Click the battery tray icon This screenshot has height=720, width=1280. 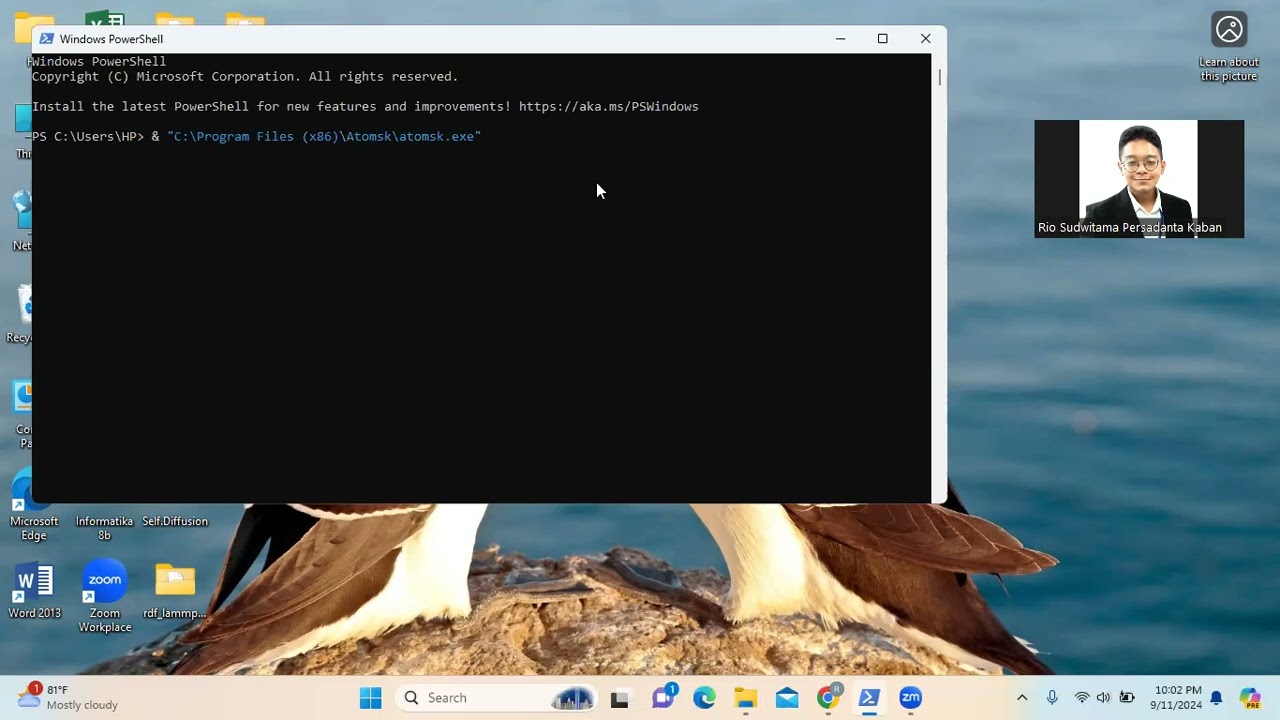[1127, 698]
